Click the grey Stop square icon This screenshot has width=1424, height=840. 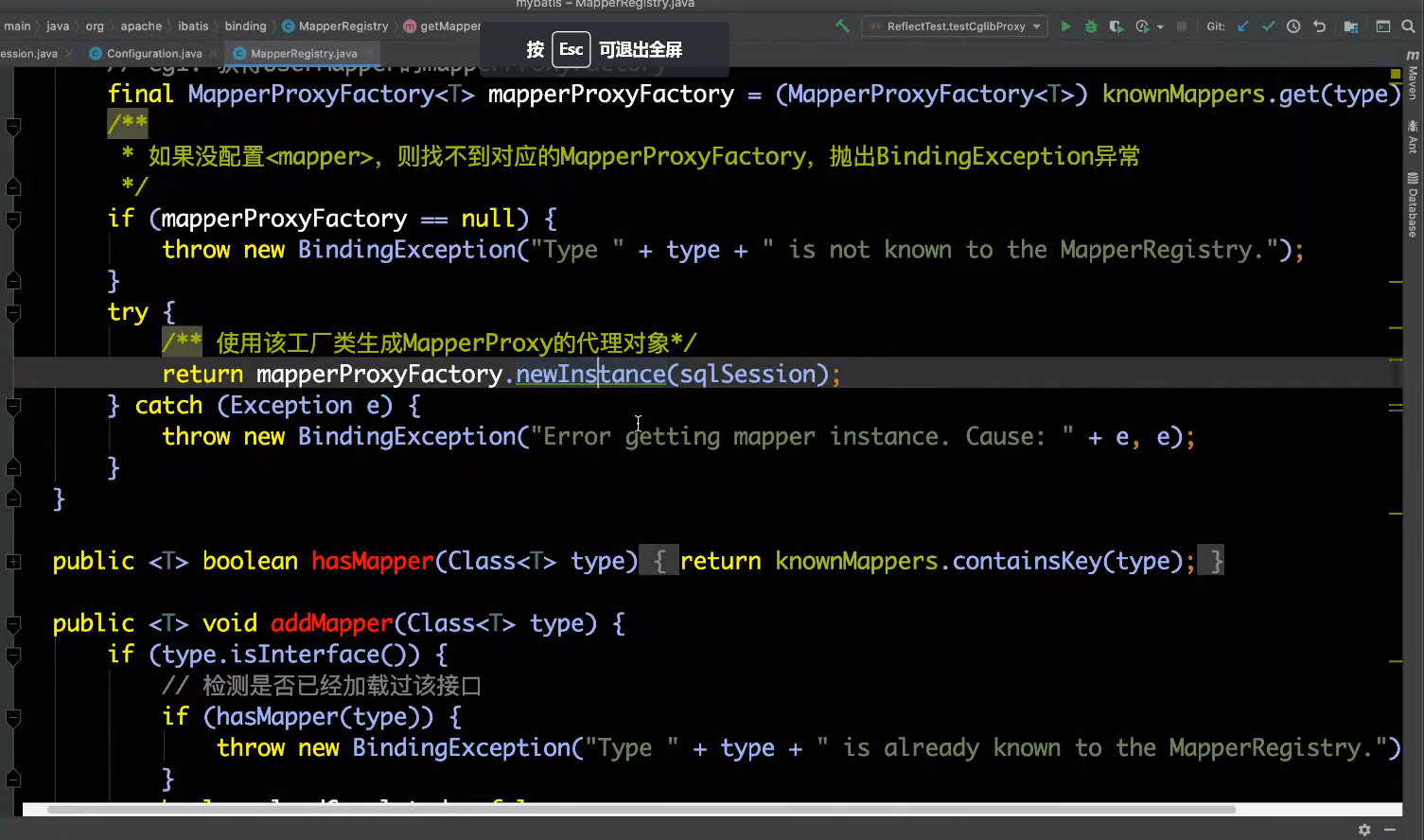pyautogui.click(x=1182, y=26)
